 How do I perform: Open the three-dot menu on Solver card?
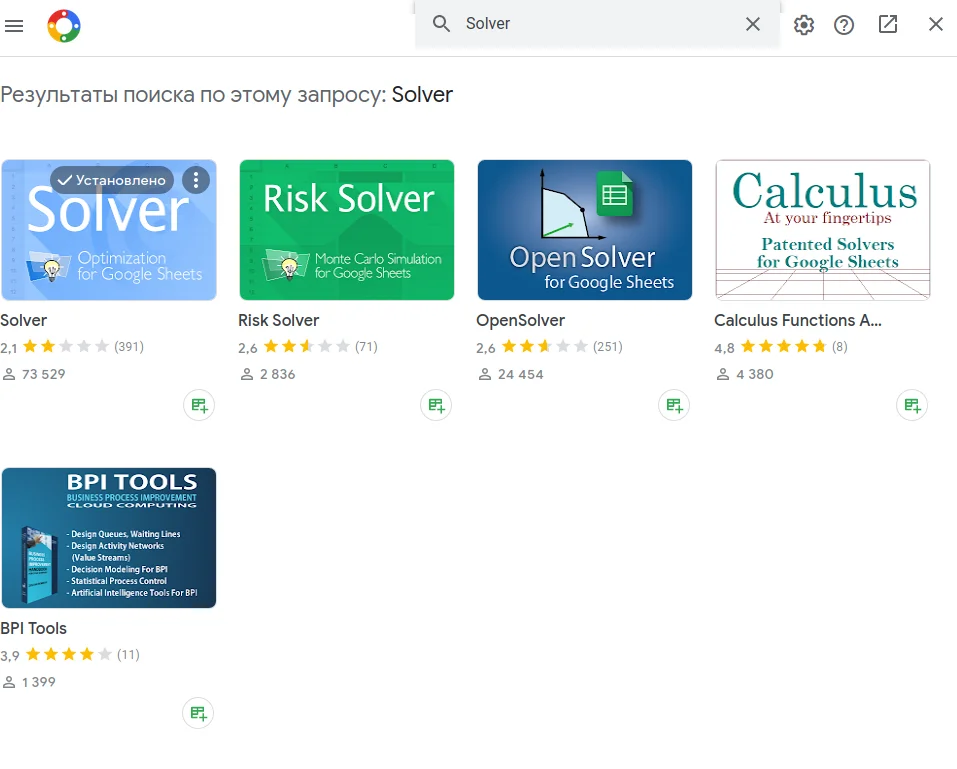tap(196, 180)
